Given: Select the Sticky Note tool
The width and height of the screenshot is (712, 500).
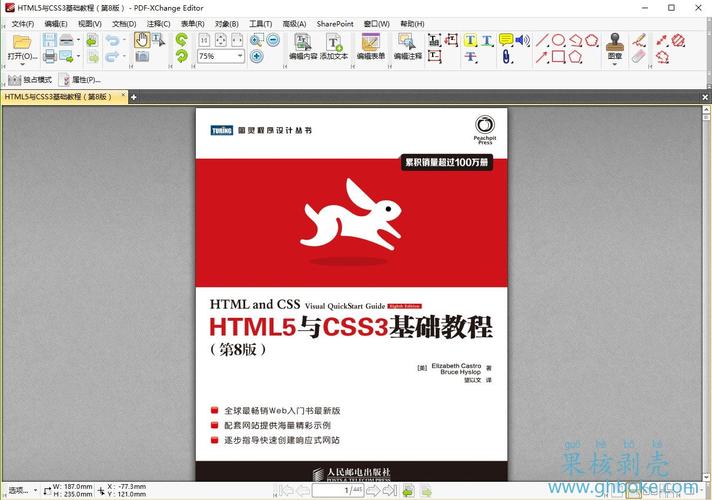Looking at the screenshot, I should (x=506, y=40).
